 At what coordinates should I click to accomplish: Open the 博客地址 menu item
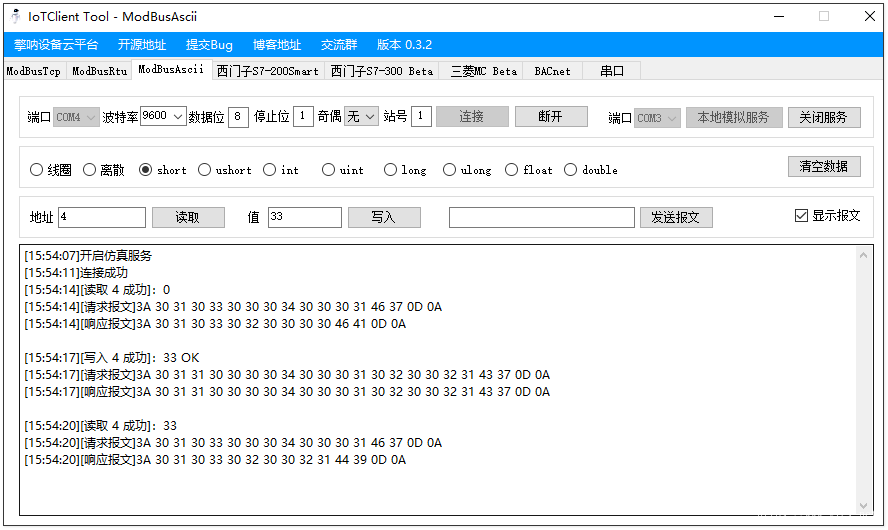click(277, 45)
